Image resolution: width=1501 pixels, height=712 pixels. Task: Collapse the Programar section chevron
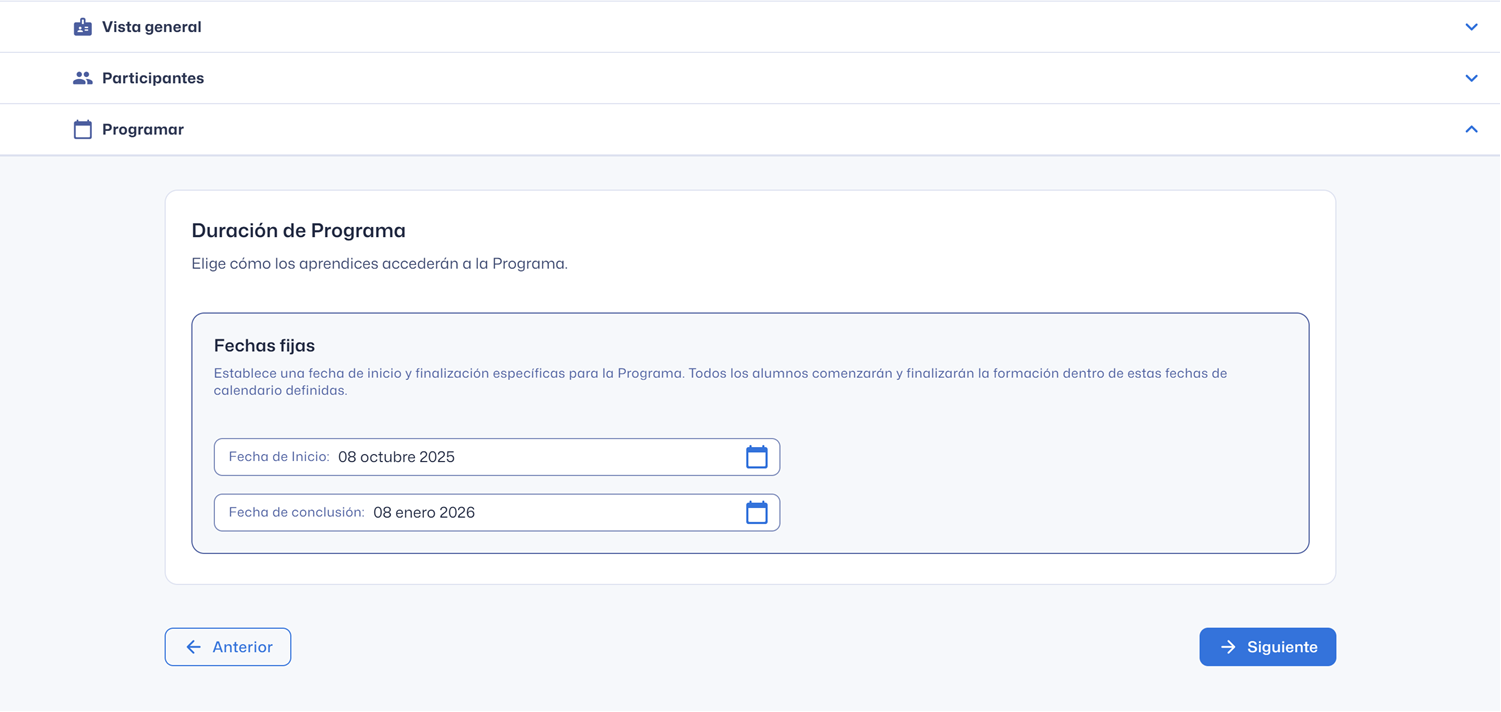1471,129
